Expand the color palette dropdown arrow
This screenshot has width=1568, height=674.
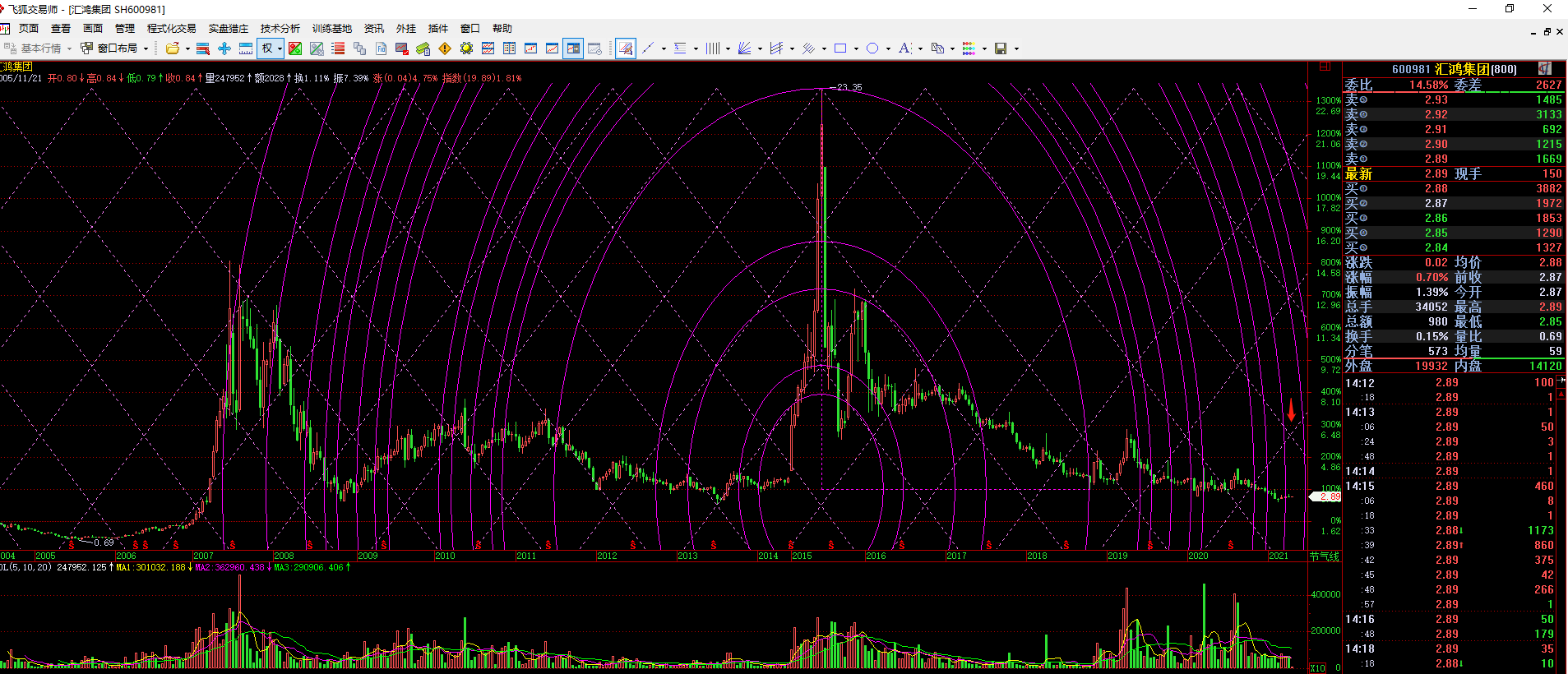pyautogui.click(x=984, y=49)
